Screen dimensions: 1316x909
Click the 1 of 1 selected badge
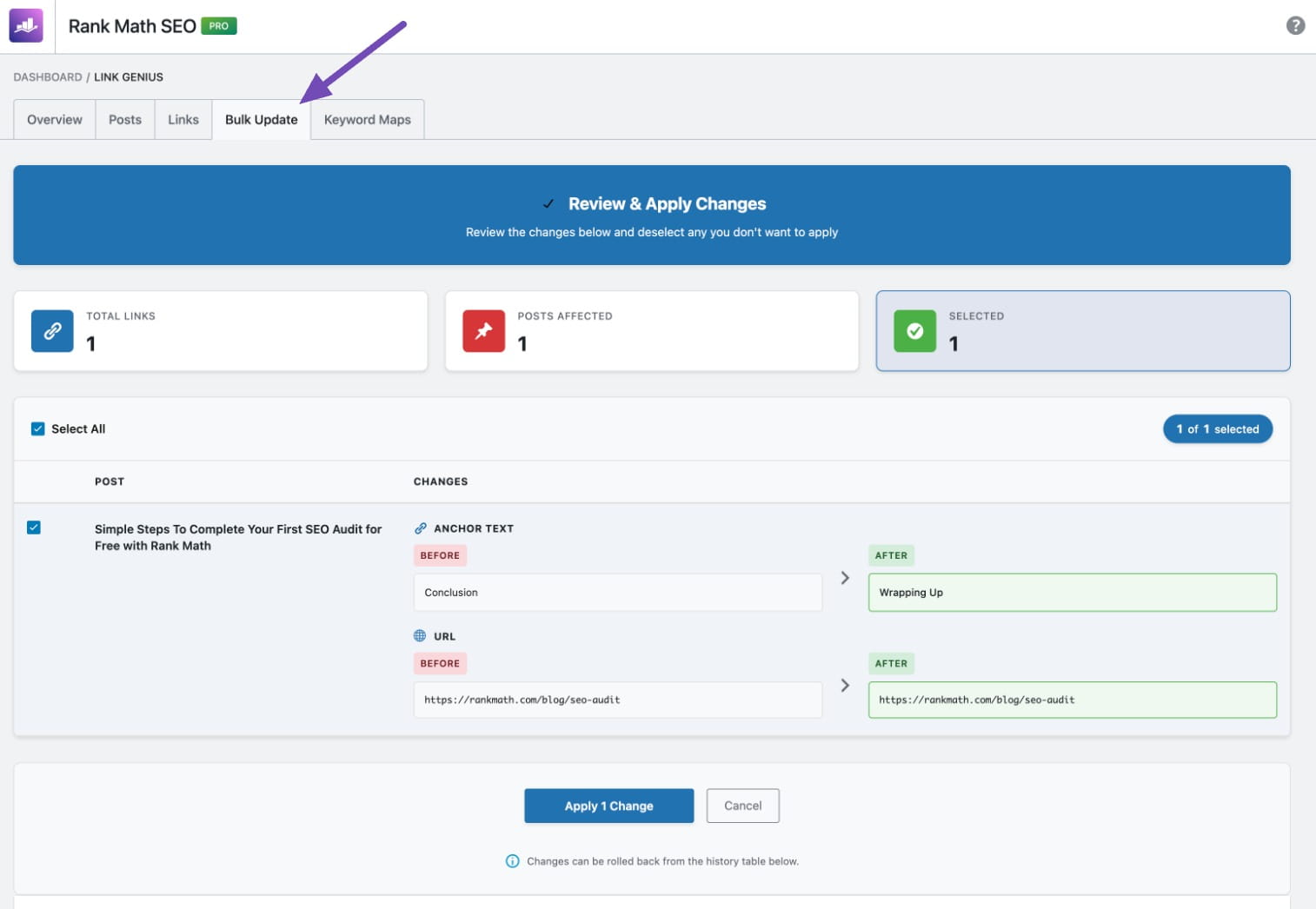[x=1217, y=428]
